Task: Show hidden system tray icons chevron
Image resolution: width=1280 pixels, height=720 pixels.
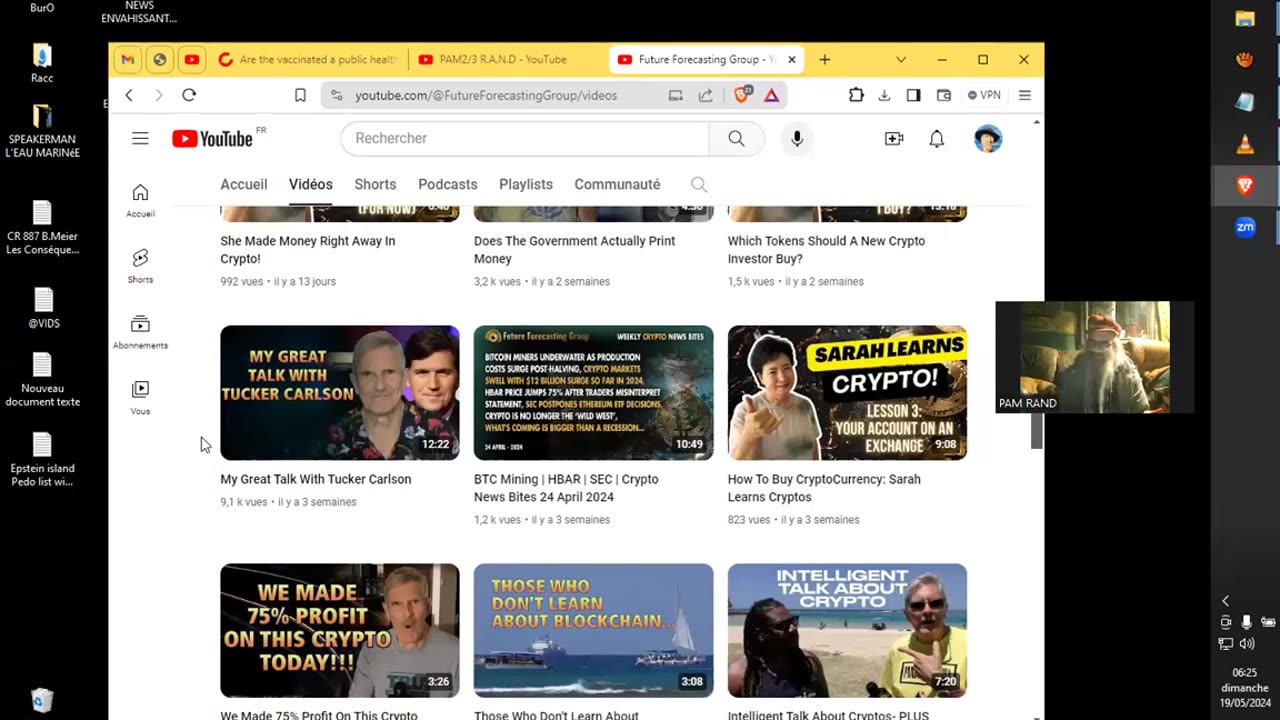Action: click(1226, 601)
